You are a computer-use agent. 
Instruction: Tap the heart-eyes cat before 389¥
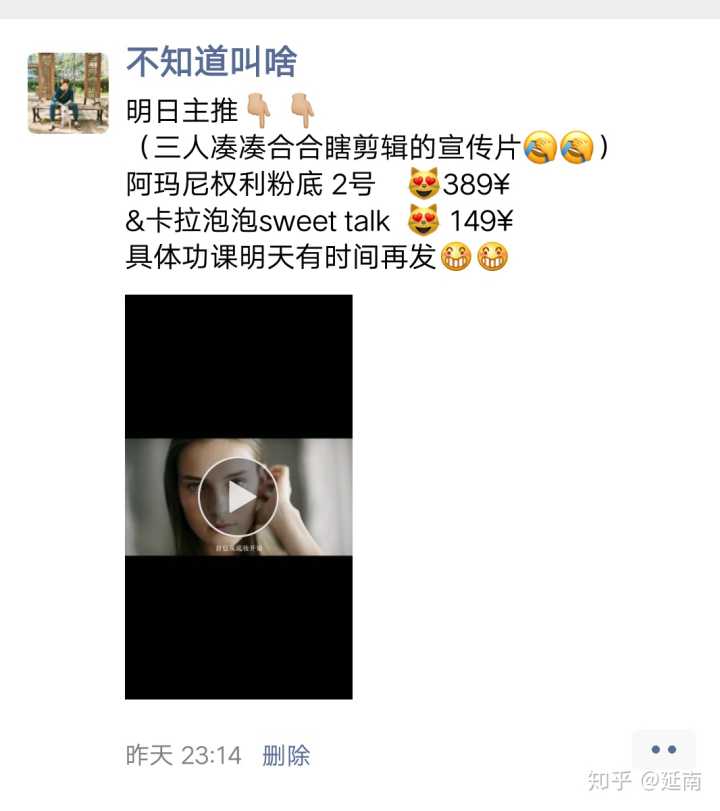[x=424, y=184]
